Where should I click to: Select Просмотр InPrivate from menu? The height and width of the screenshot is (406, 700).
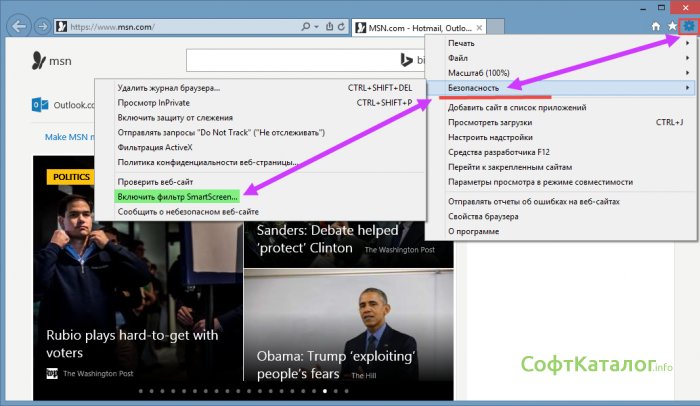(153, 102)
